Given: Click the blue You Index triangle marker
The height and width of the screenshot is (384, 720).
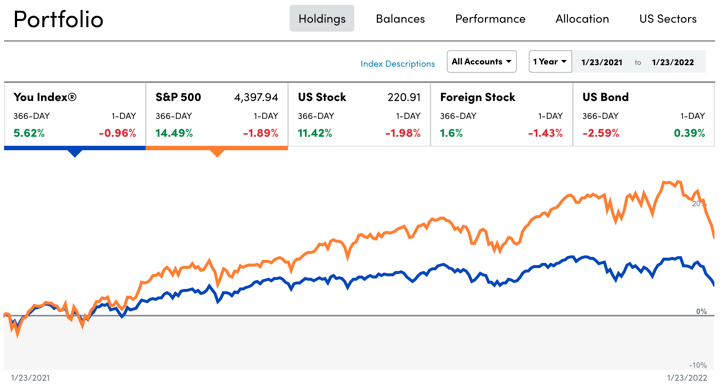Looking at the screenshot, I should pyautogui.click(x=74, y=153).
